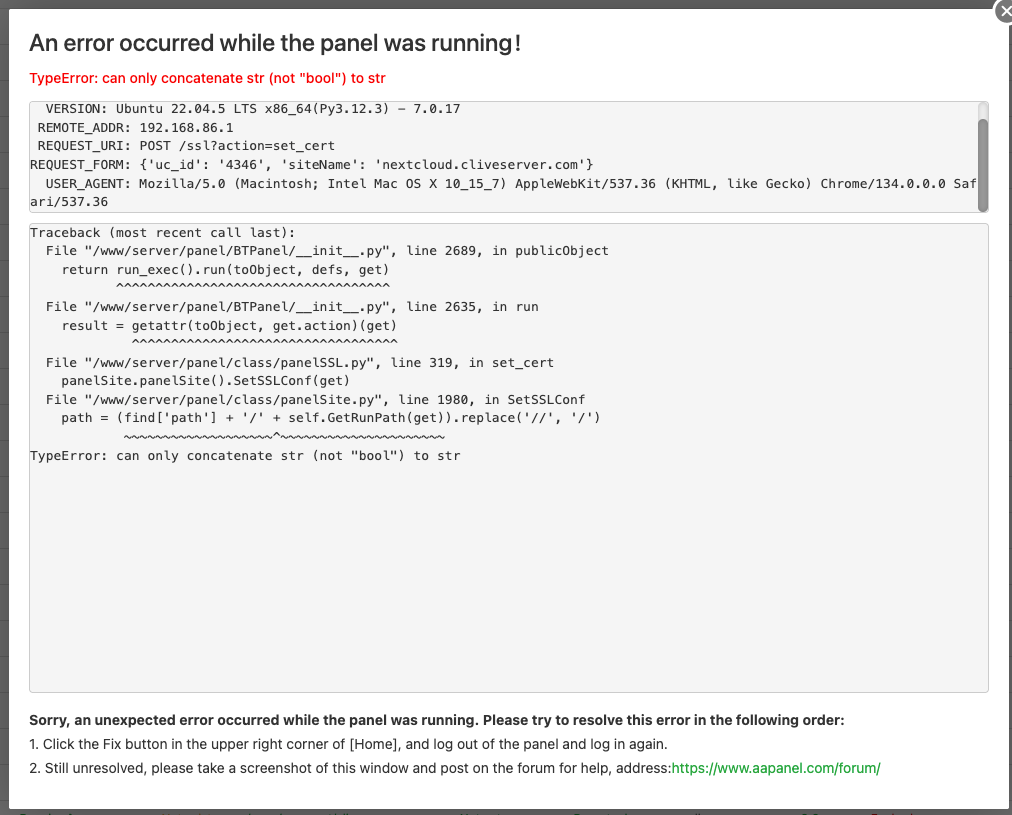Click the final TypeError line in the traceback
The image size is (1012, 815).
tap(245, 455)
